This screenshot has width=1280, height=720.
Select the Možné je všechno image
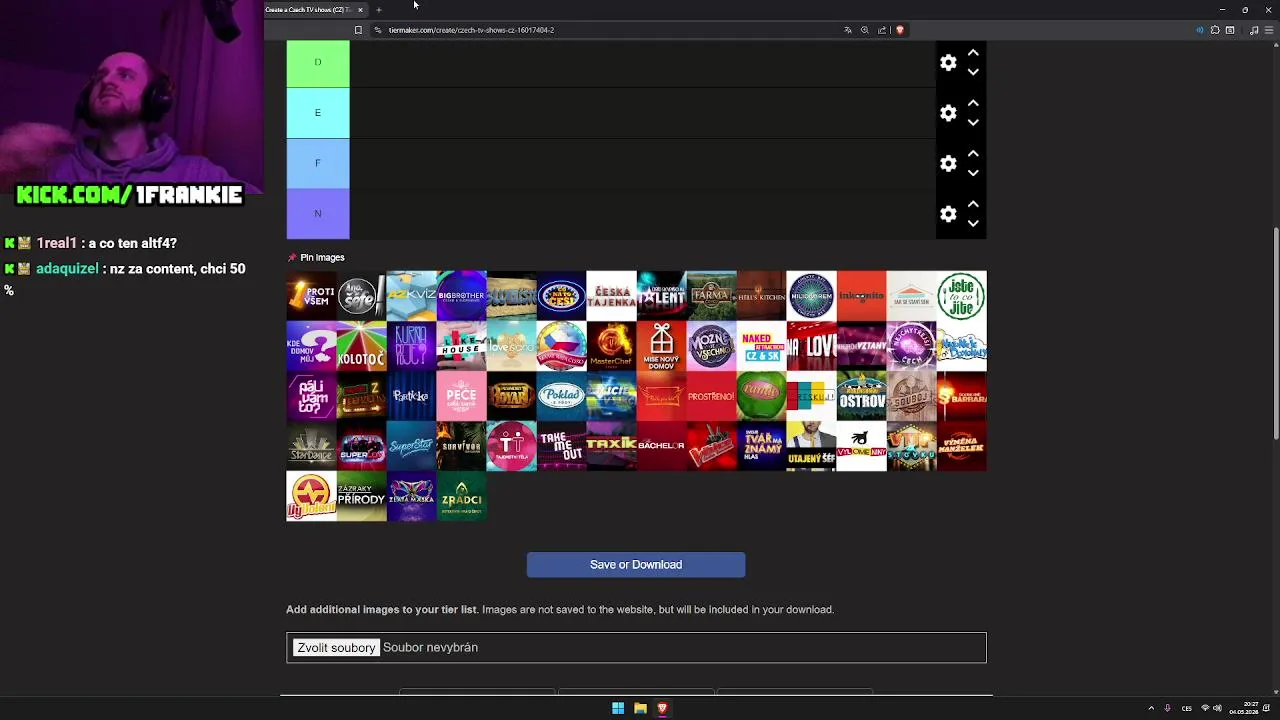(711, 346)
